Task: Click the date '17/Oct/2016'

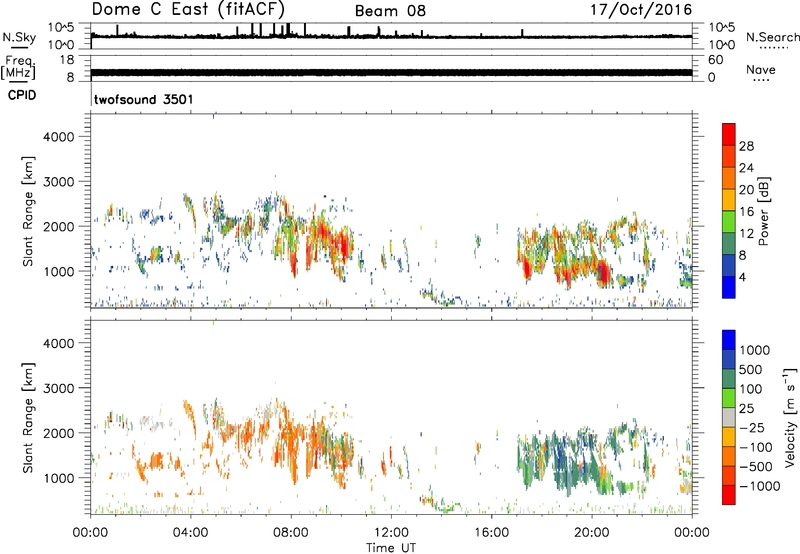Action: [641, 10]
